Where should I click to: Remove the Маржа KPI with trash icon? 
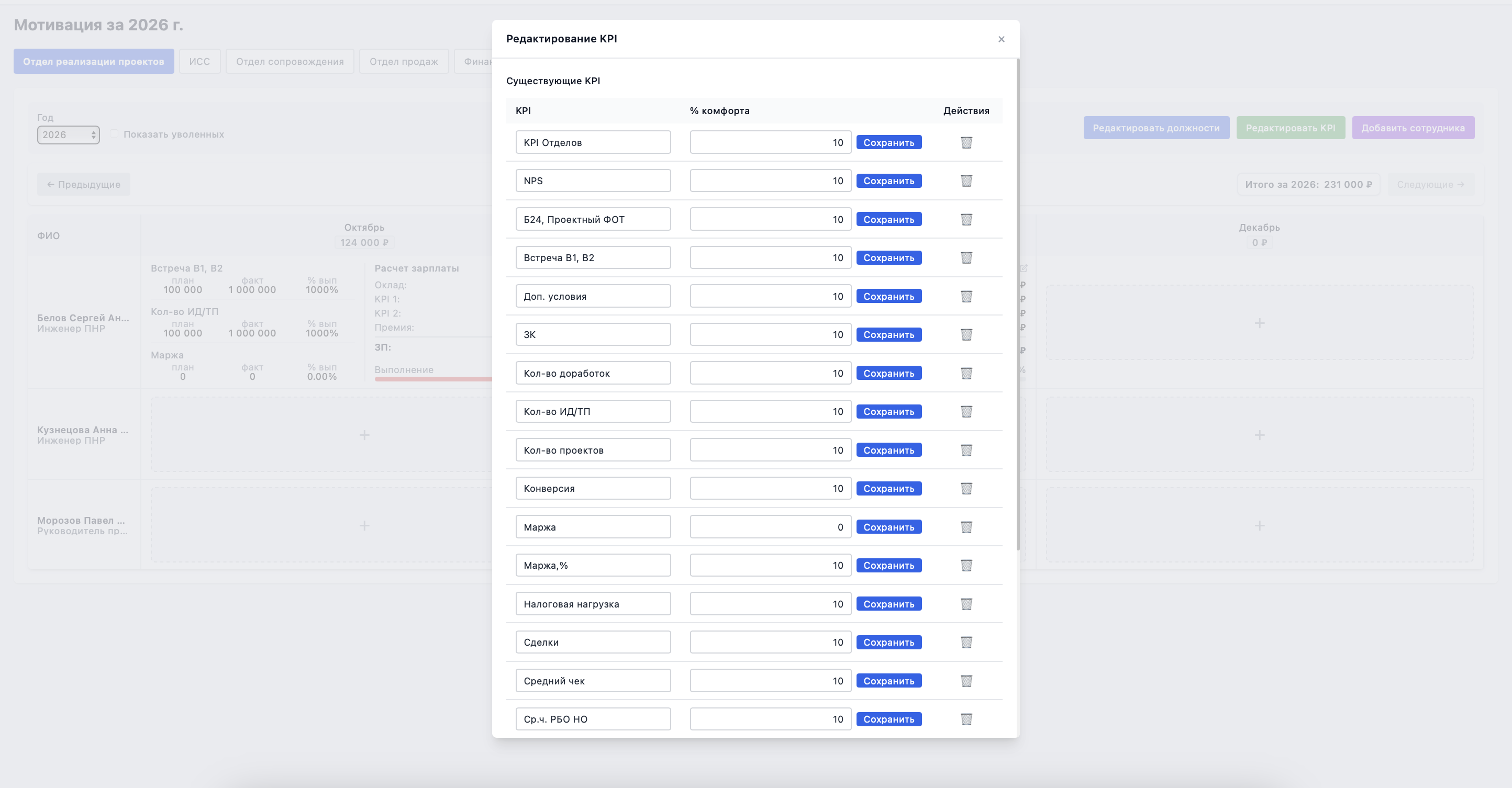pyautogui.click(x=966, y=527)
